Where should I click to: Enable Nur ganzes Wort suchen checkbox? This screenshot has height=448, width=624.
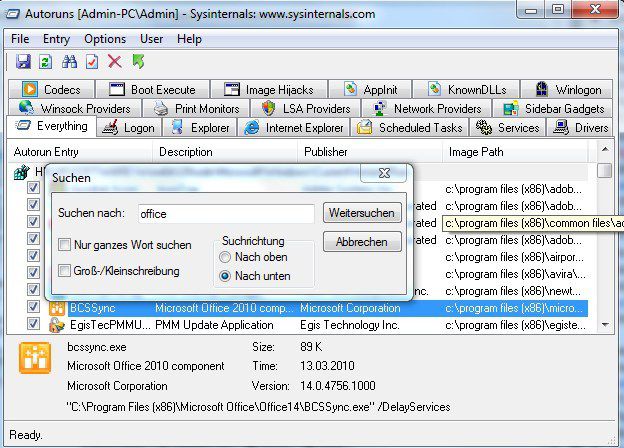point(64,244)
